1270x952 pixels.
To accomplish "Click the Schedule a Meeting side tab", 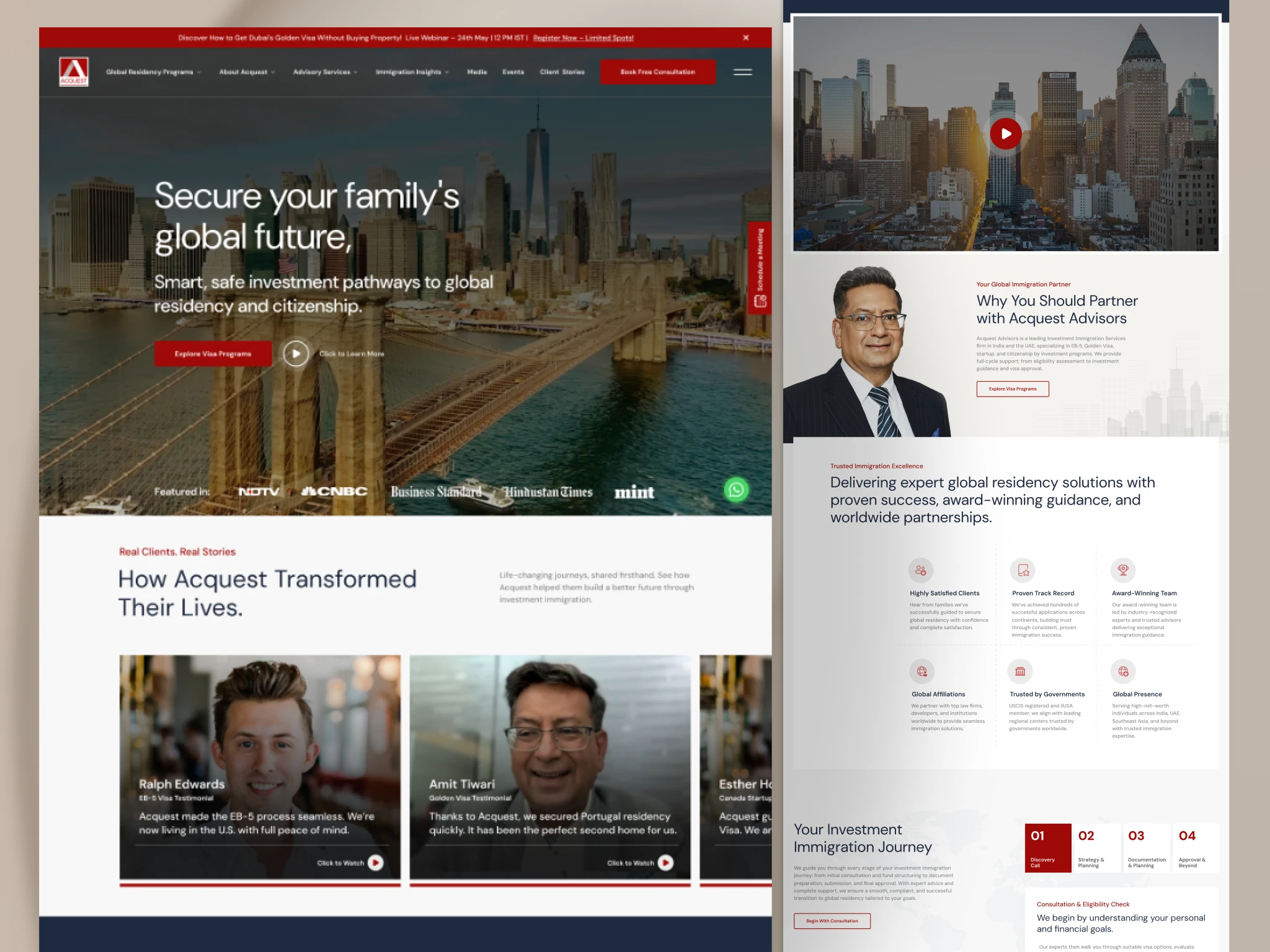I will 760,268.
